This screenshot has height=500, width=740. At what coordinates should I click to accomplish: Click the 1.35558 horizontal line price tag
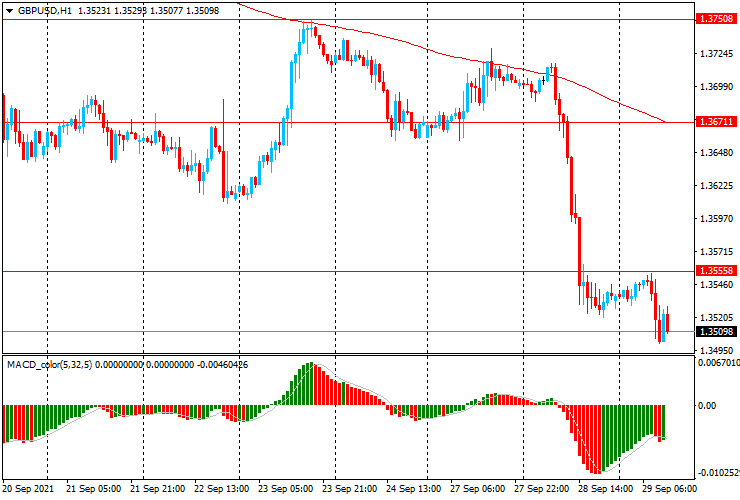[x=716, y=271]
